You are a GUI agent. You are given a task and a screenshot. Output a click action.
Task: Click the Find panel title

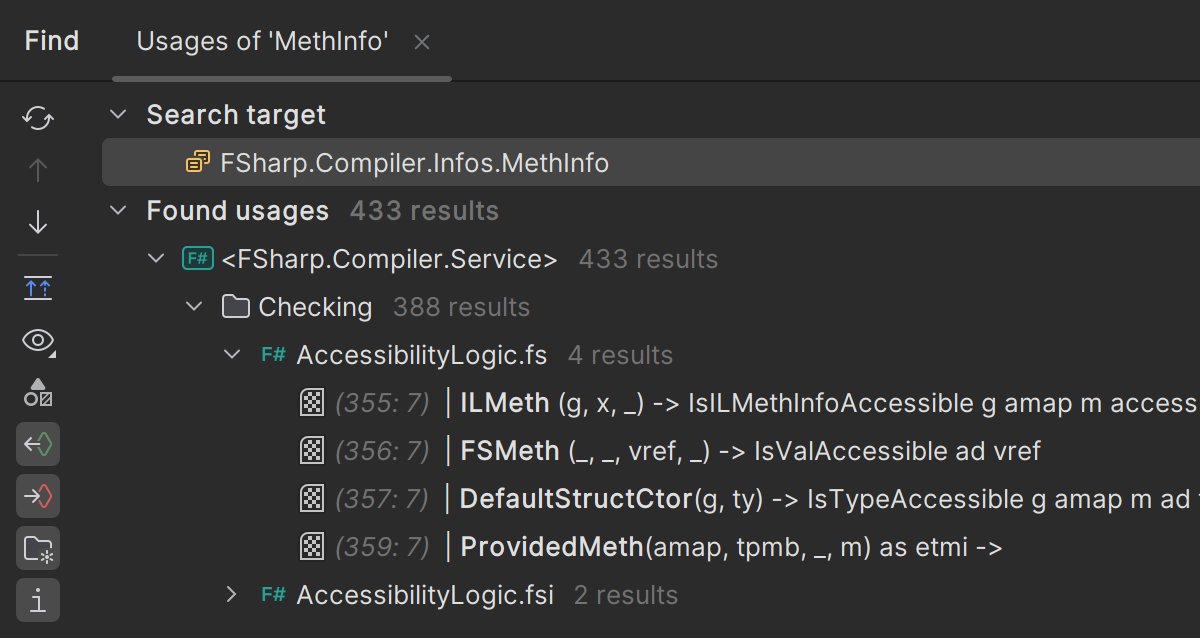click(x=52, y=42)
